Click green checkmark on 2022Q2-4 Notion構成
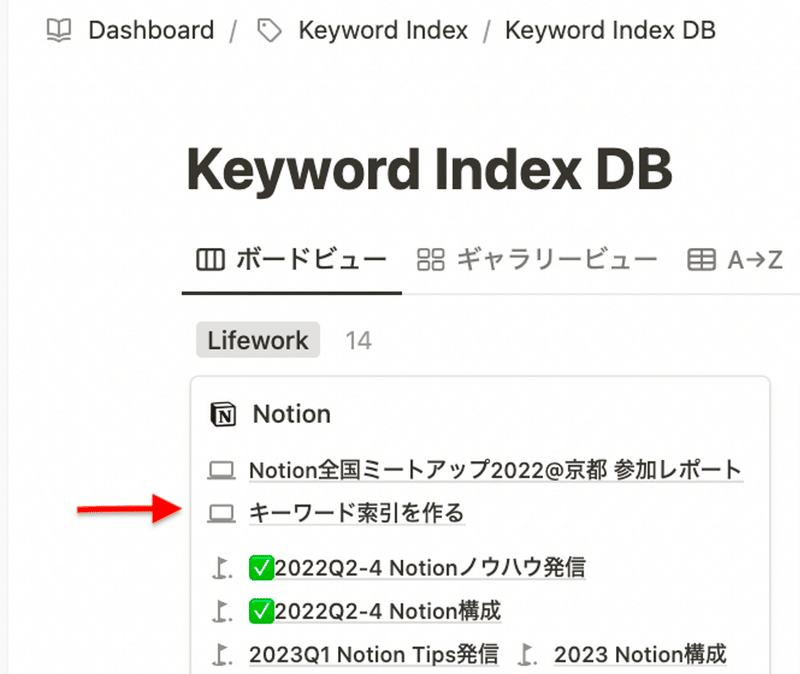Image resolution: width=800 pixels, height=674 pixels. [261, 611]
